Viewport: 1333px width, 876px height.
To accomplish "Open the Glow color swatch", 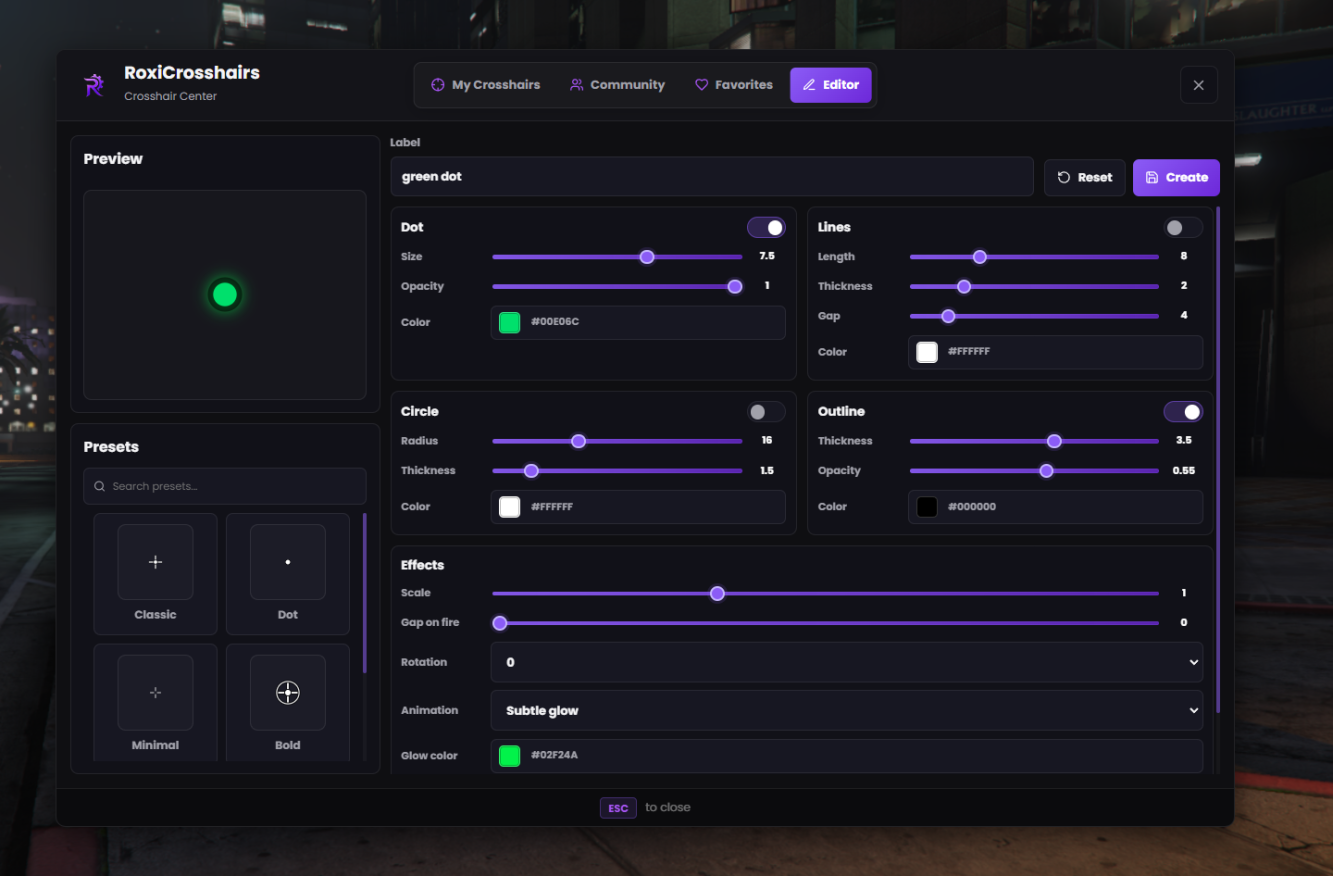I will [510, 756].
